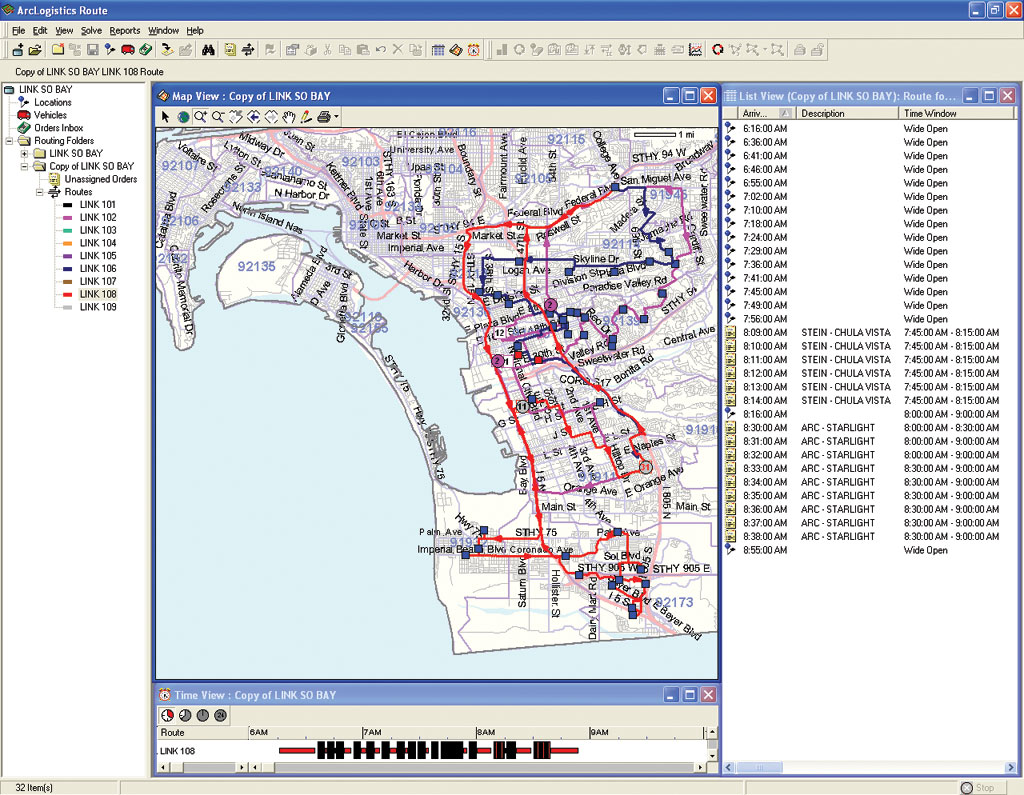Collapse the Routes tree node
The width and height of the screenshot is (1024, 795).
tap(38, 192)
